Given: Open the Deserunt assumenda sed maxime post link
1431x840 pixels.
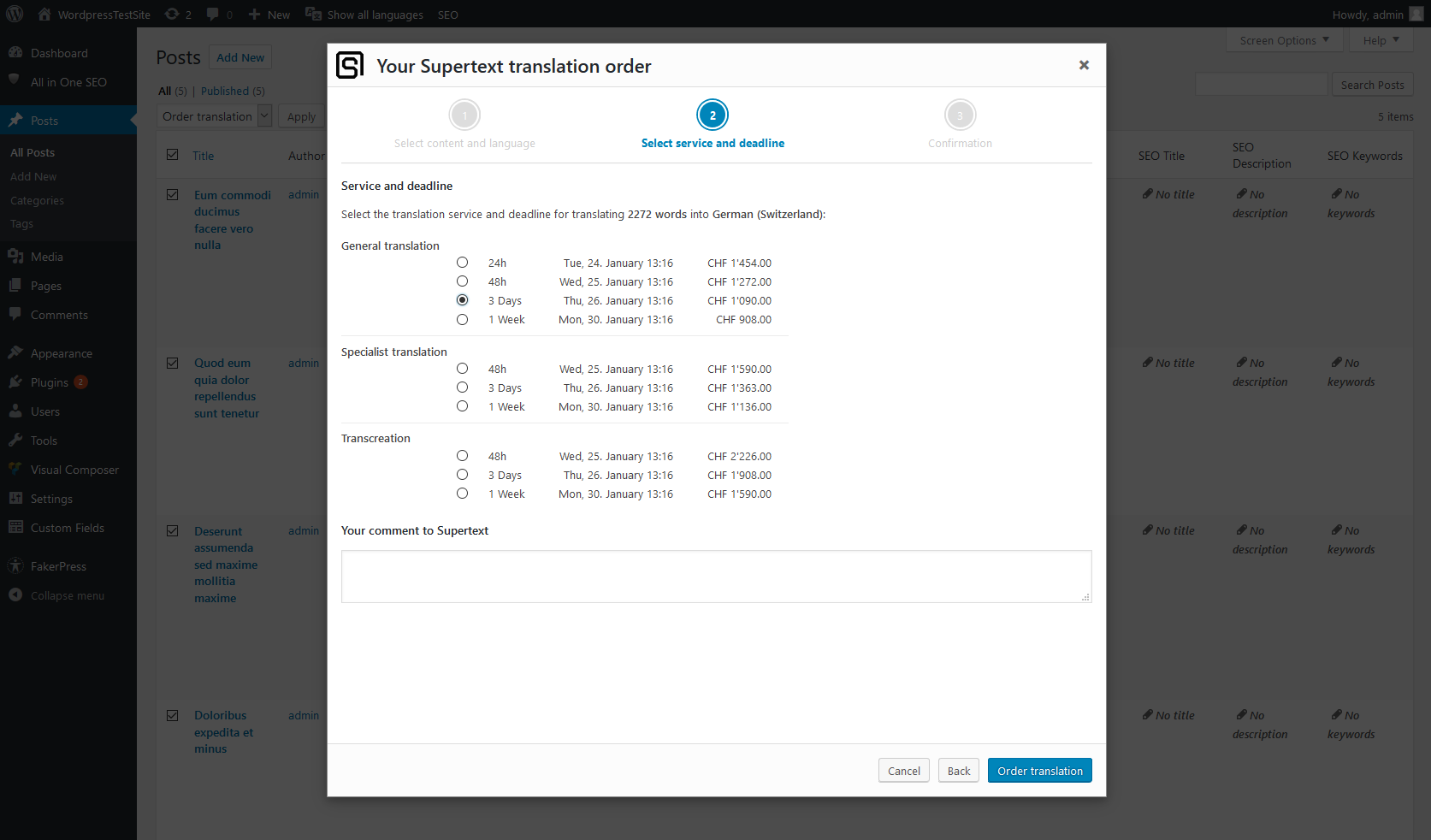Looking at the screenshot, I should [226, 565].
